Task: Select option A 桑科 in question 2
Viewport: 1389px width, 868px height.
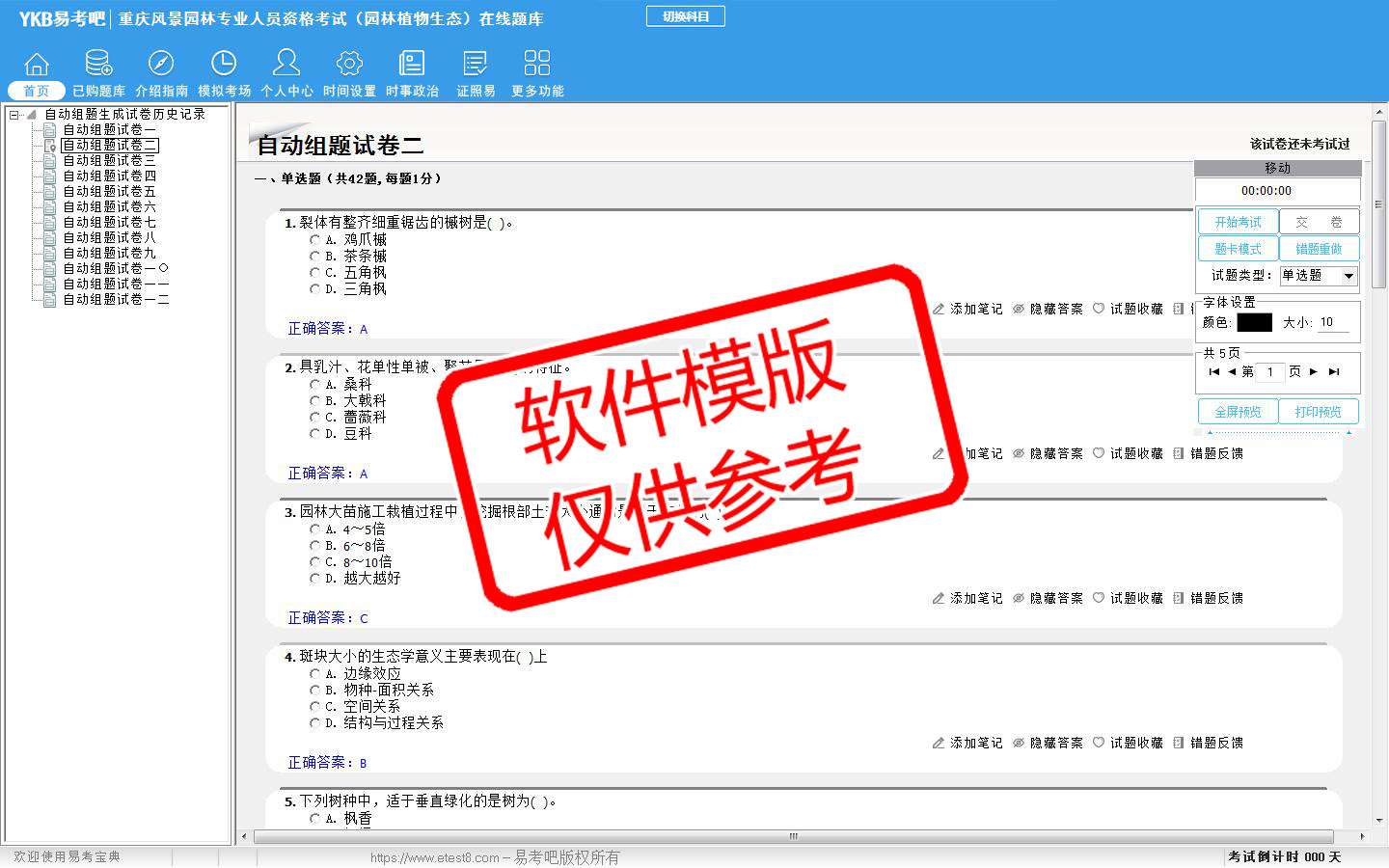Action: click(x=314, y=384)
